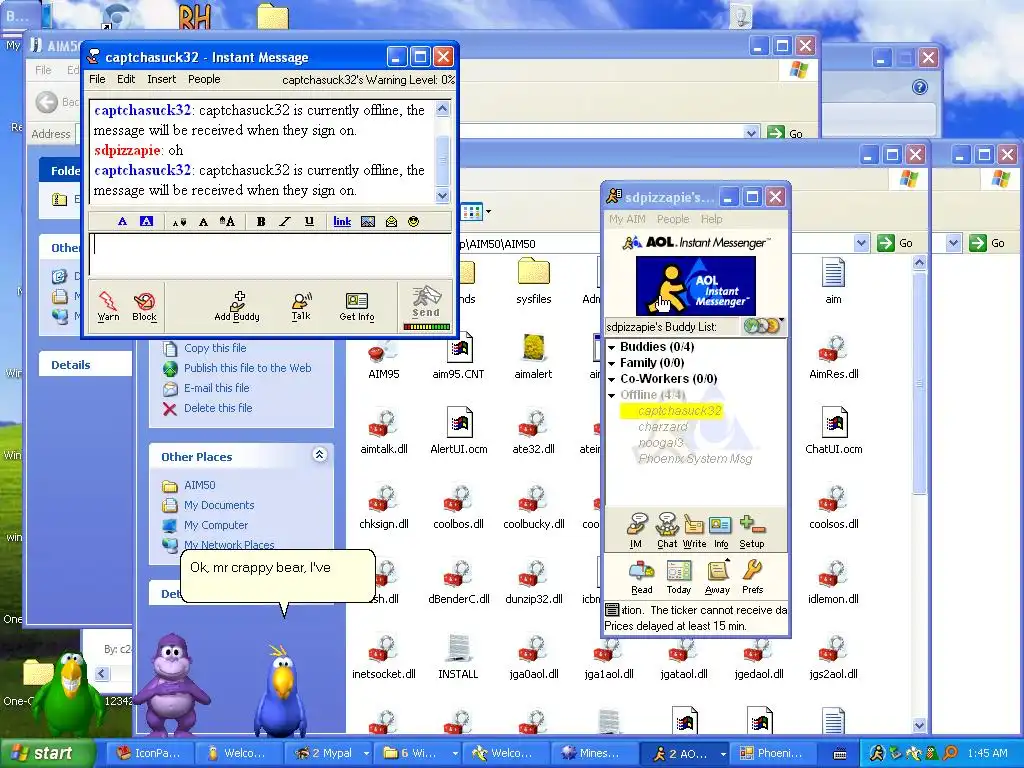Change text color with the blue A icon

coord(122,221)
